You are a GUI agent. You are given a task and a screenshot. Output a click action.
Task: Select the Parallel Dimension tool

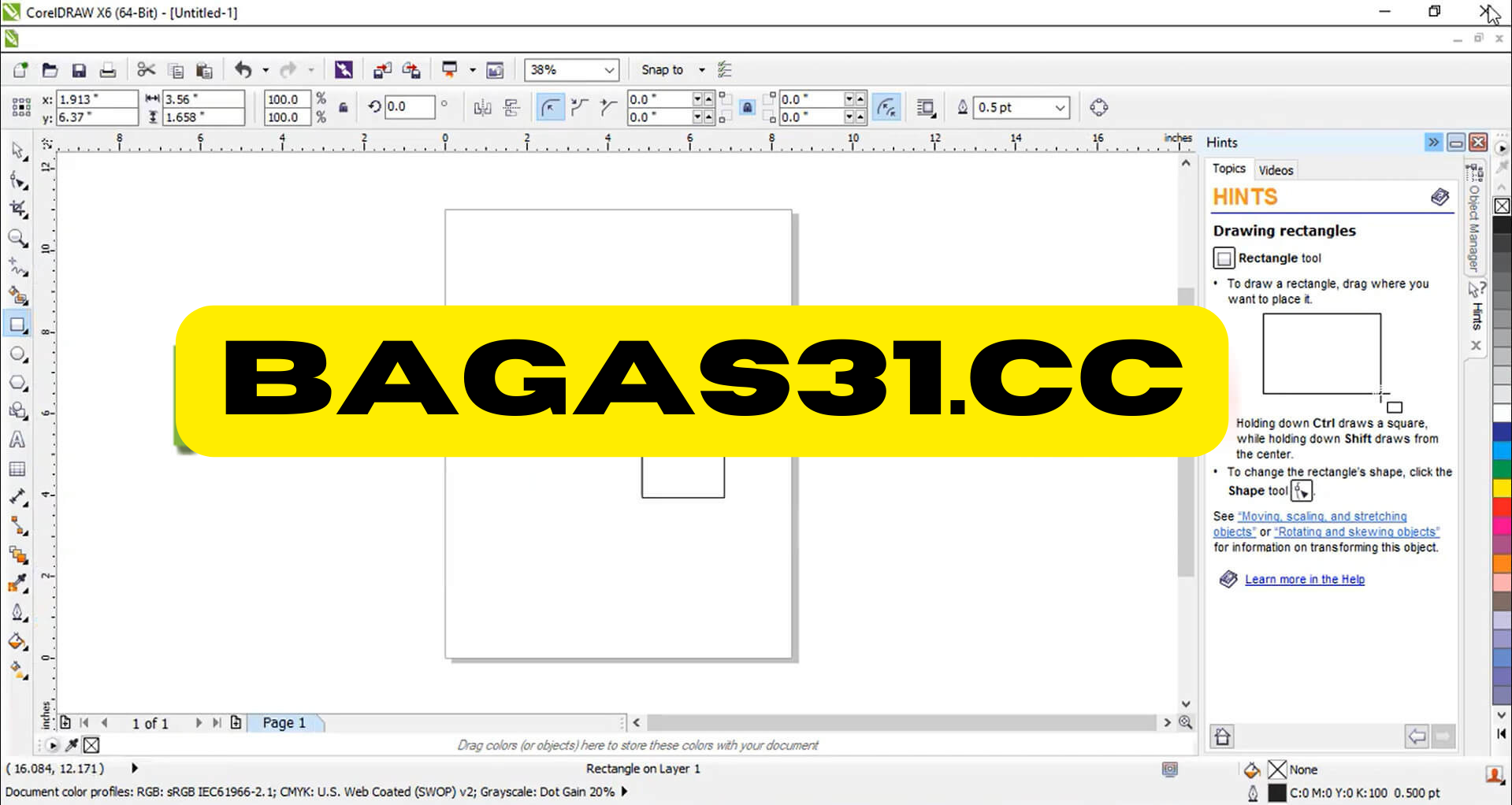tap(17, 497)
